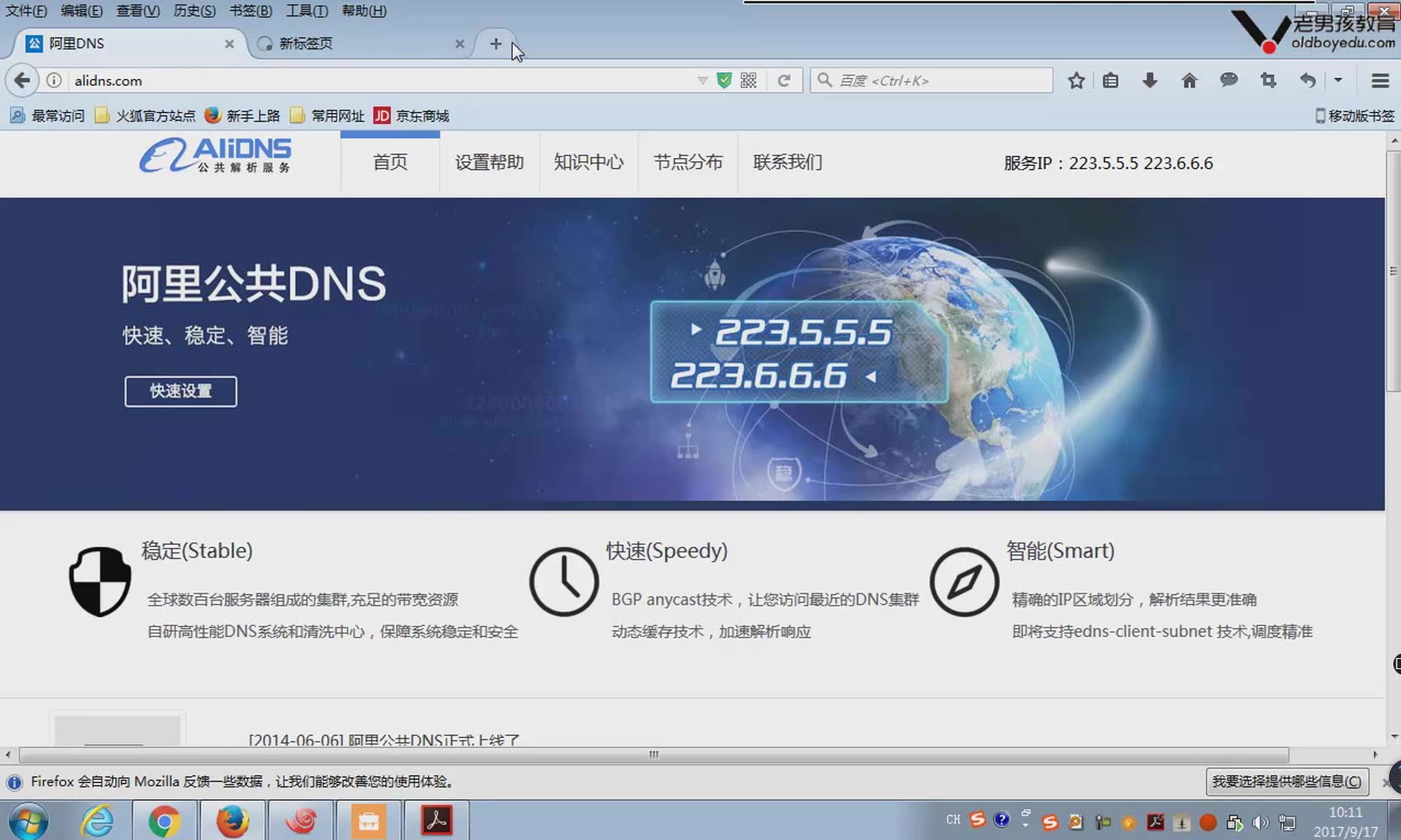Click 我要选择提供哪些信息 button

pyautogui.click(x=1287, y=781)
